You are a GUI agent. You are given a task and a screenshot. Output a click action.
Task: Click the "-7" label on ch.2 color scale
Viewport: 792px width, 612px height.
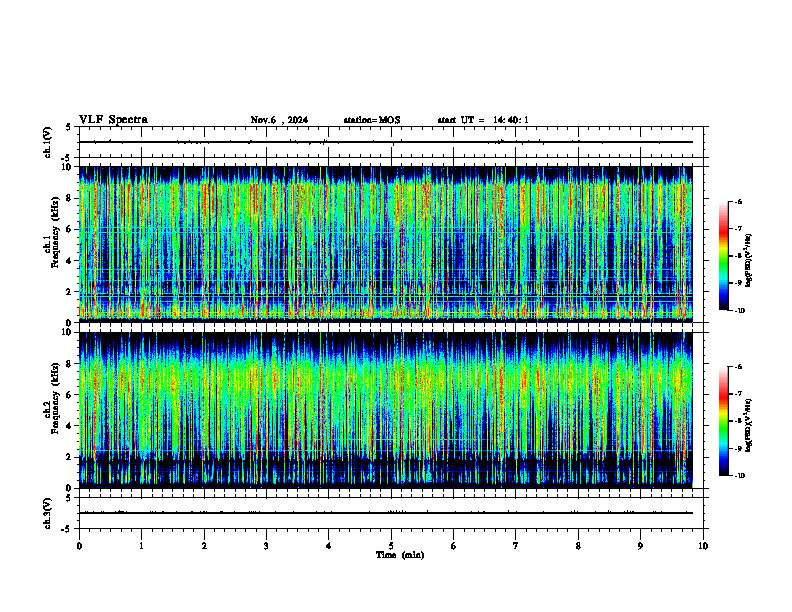coord(738,394)
